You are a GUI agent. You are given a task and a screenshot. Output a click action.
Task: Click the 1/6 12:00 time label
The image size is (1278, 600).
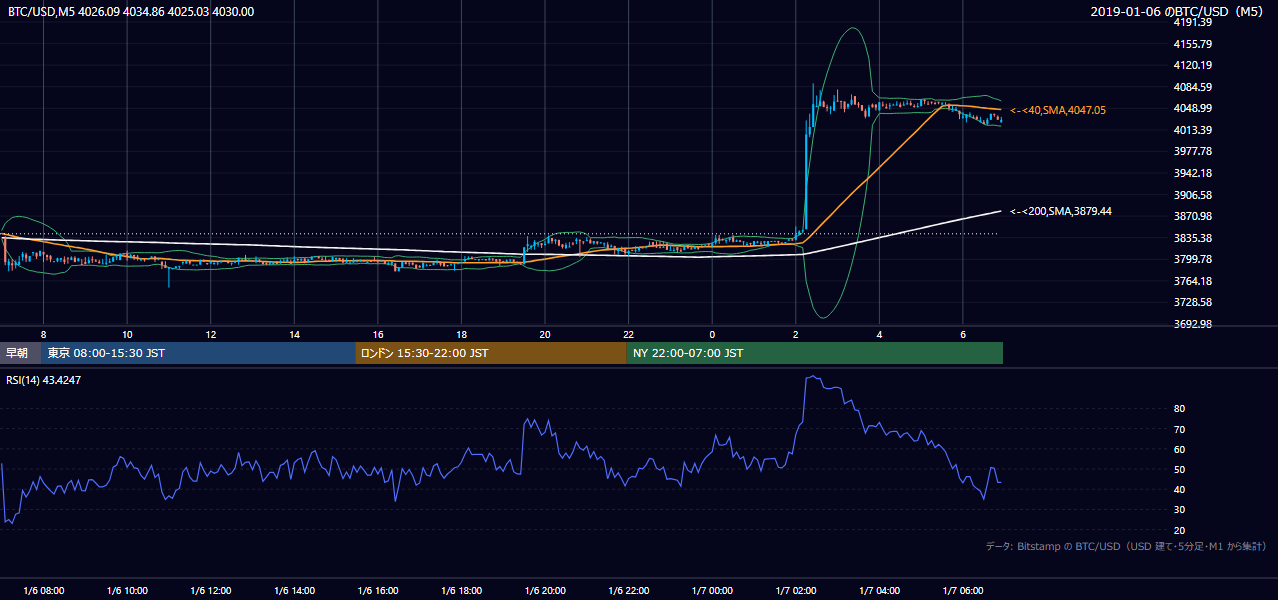click(211, 591)
